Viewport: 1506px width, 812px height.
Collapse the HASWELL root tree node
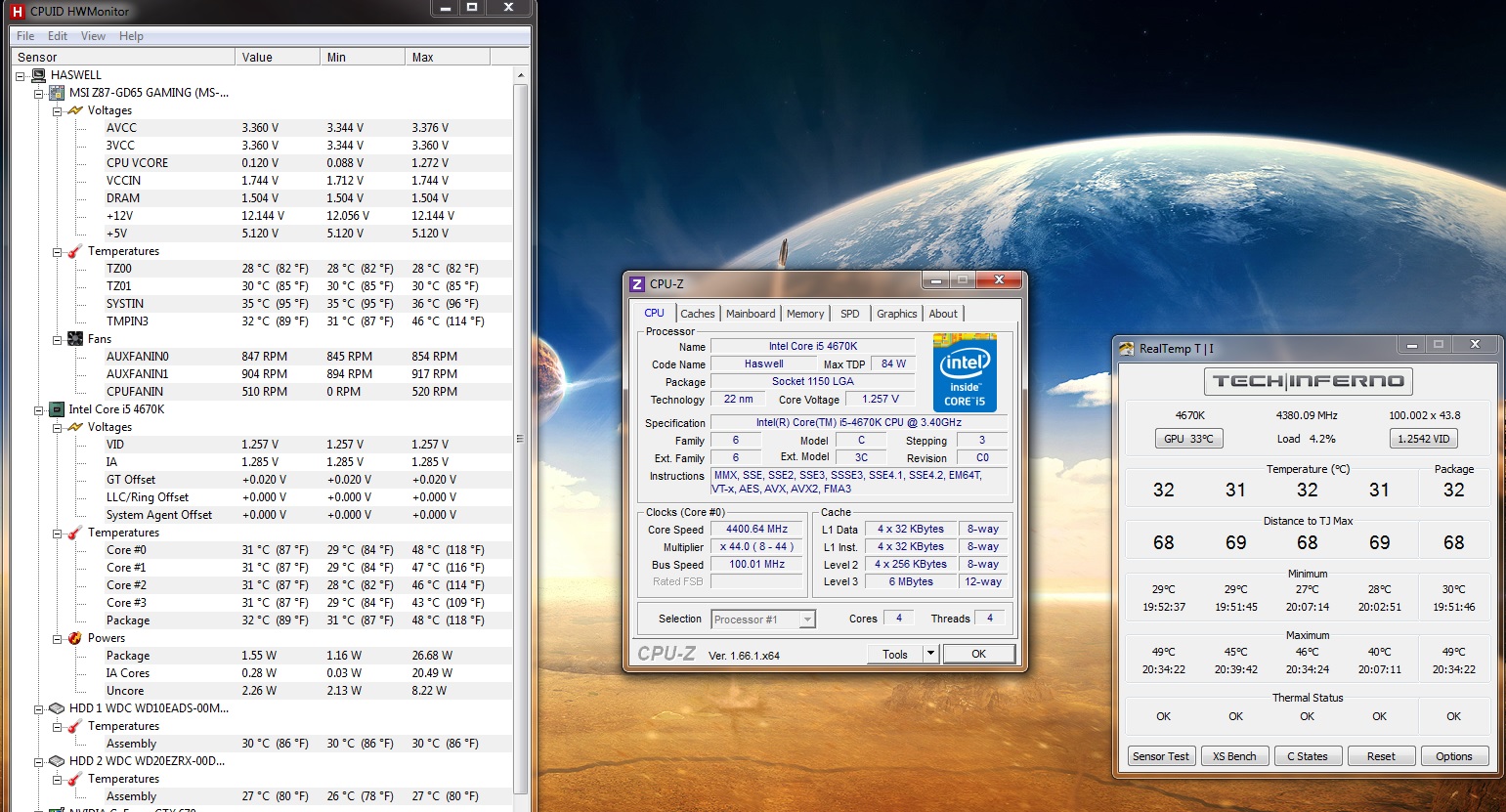coord(21,75)
